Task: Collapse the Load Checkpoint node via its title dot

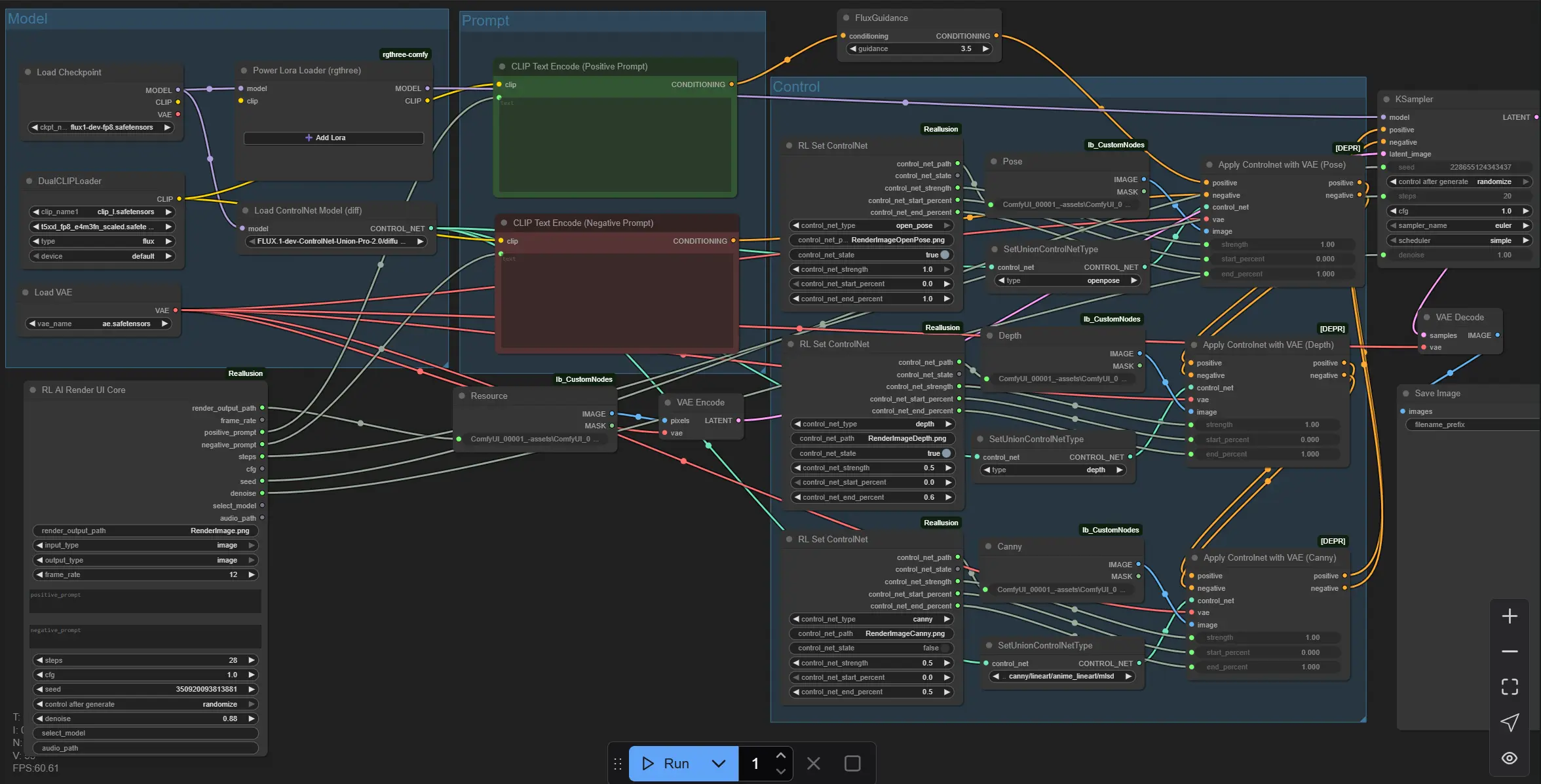Action: click(28, 72)
